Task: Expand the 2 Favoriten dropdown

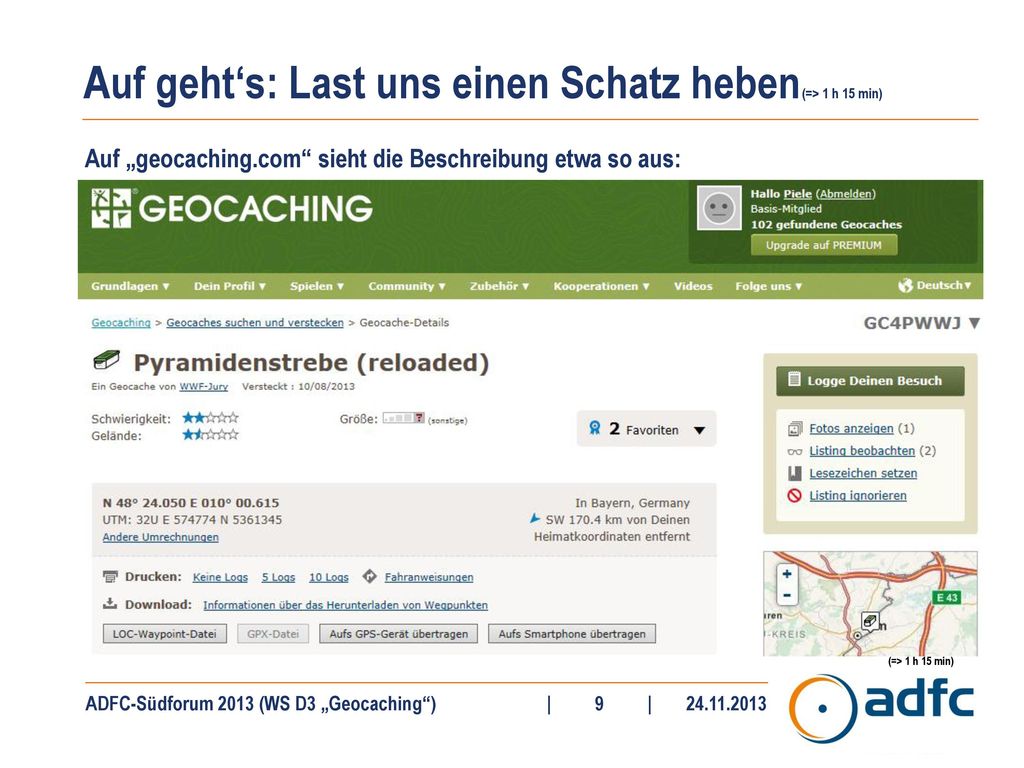Action: pyautogui.click(x=699, y=430)
